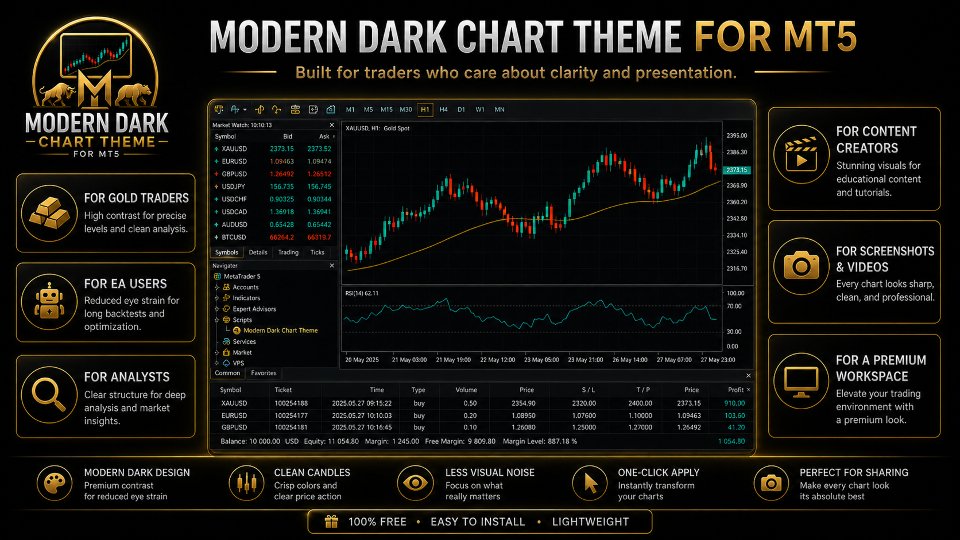960x540 pixels.
Task: Expand the VPS node in Navigator
Action: tap(217, 363)
